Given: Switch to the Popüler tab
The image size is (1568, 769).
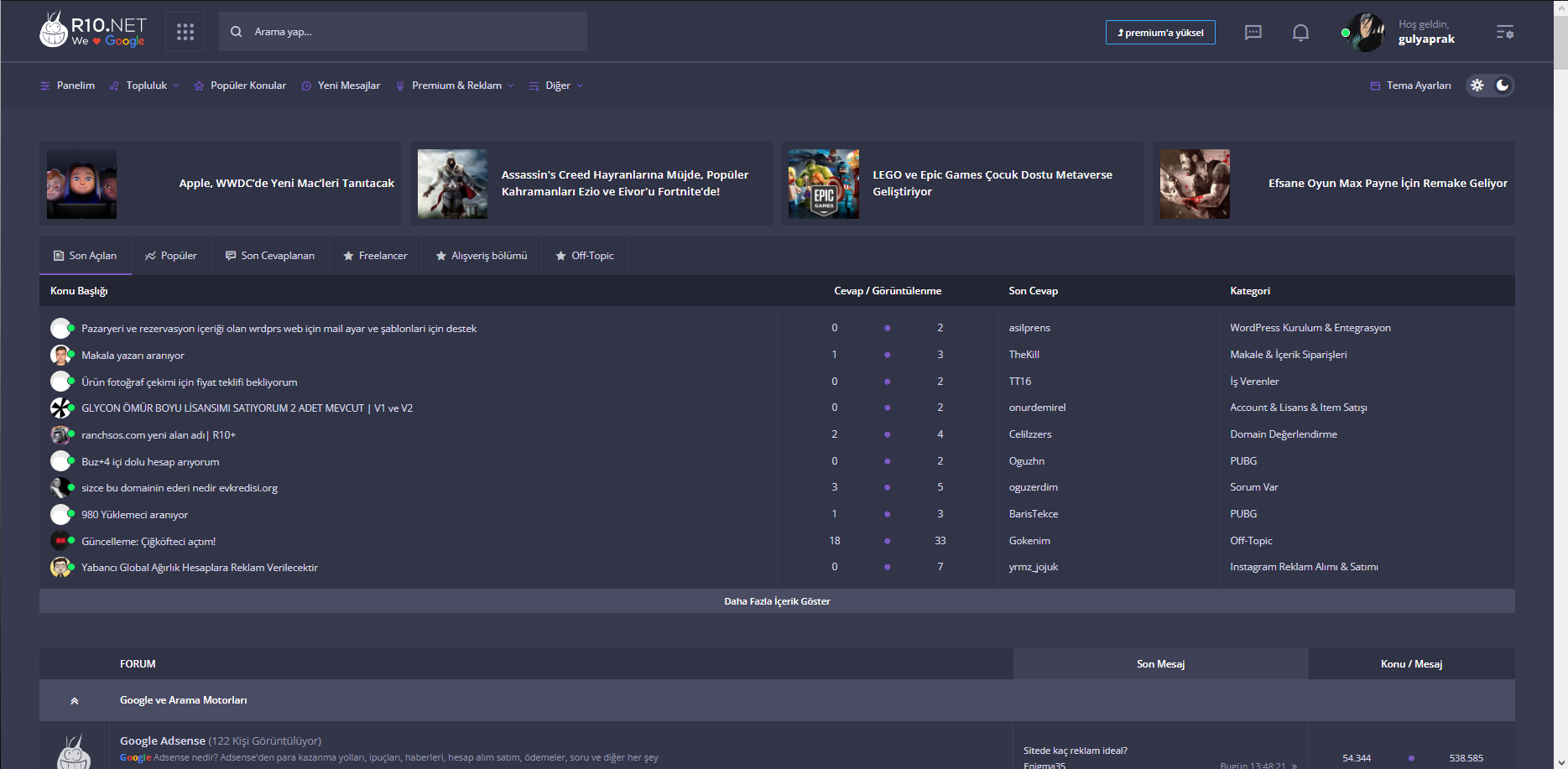Looking at the screenshot, I should coord(171,256).
